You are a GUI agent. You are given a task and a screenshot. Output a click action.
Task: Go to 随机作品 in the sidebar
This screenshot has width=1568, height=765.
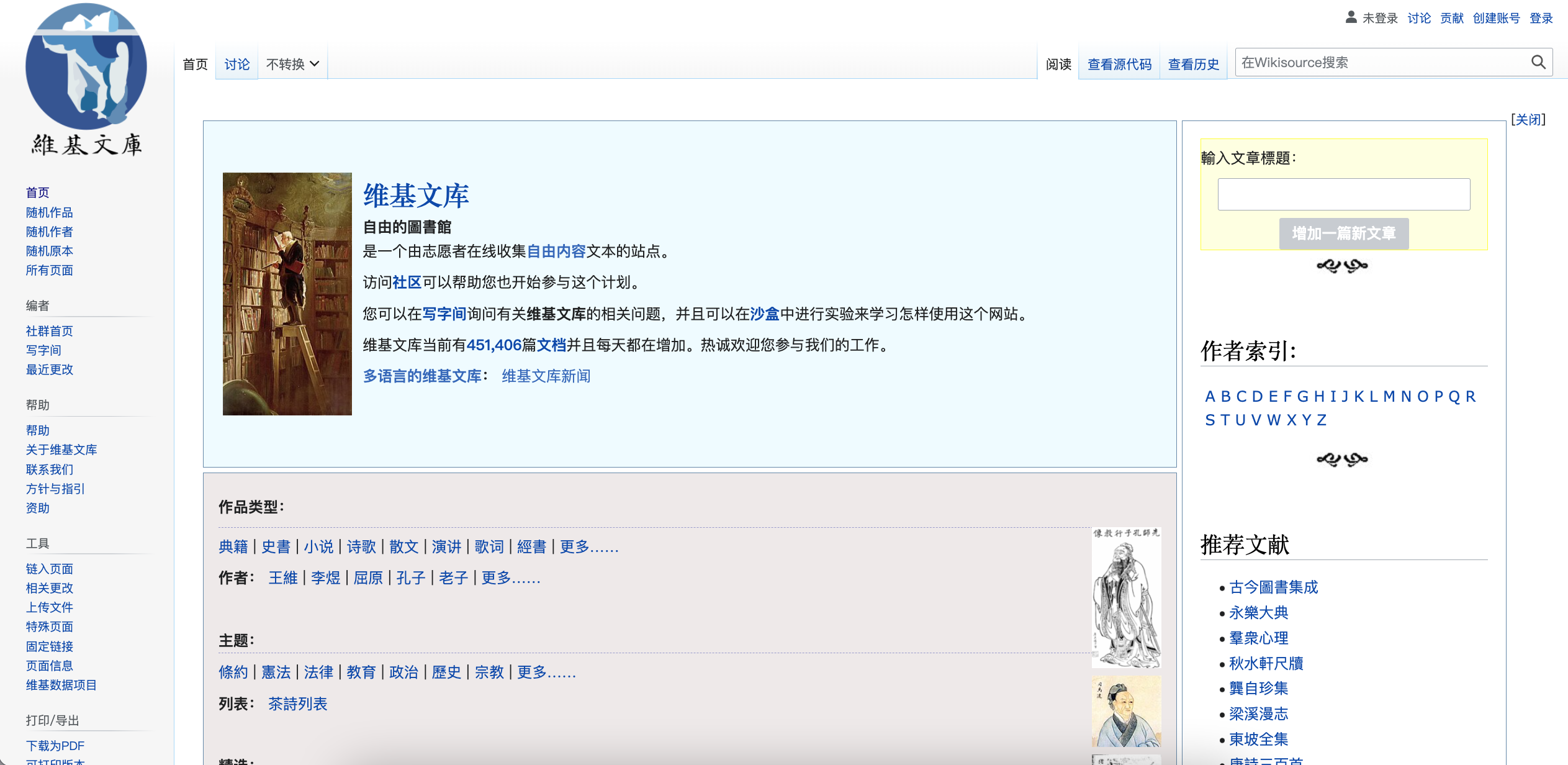tap(50, 212)
